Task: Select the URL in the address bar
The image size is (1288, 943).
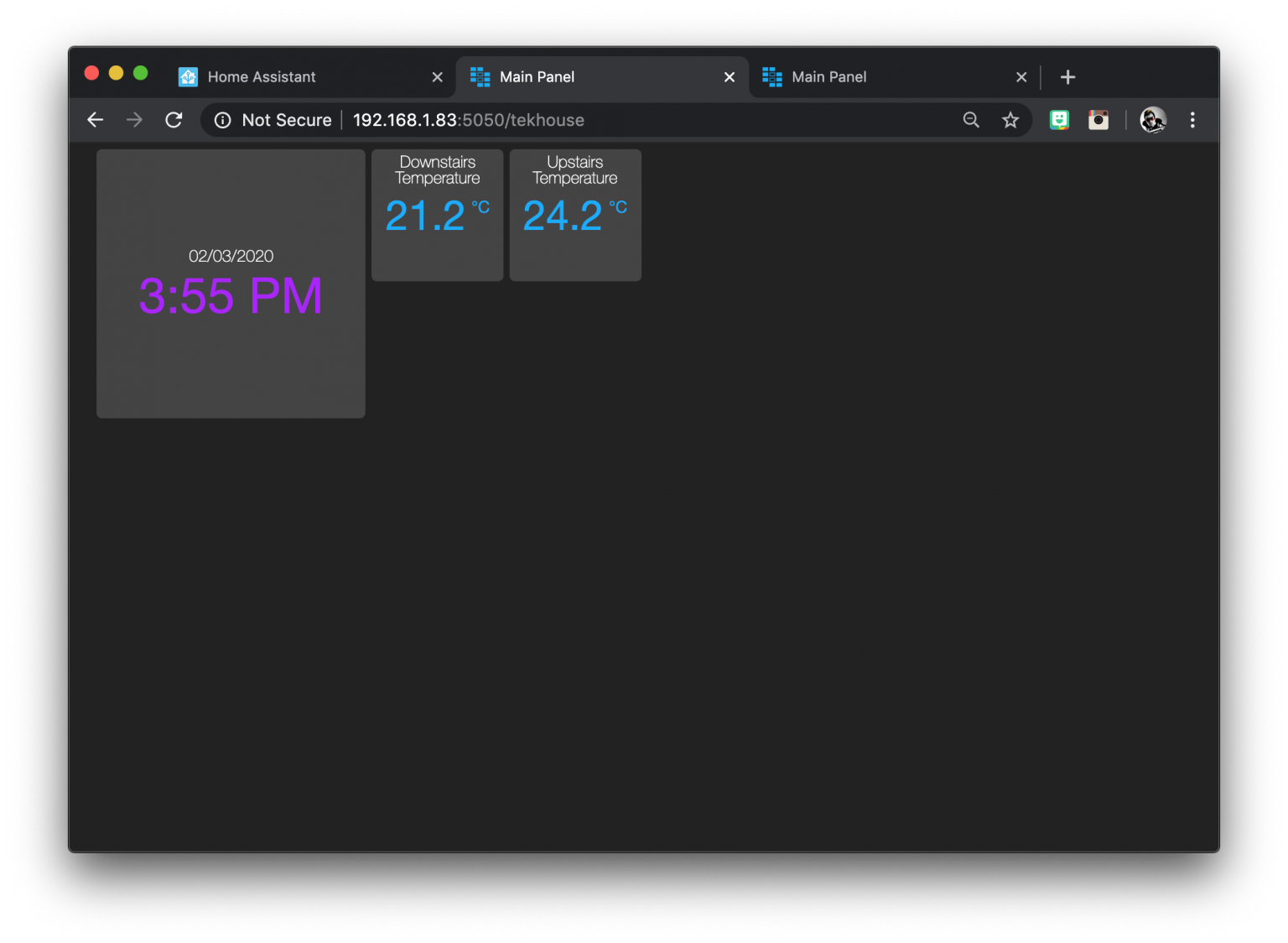Action: [467, 120]
